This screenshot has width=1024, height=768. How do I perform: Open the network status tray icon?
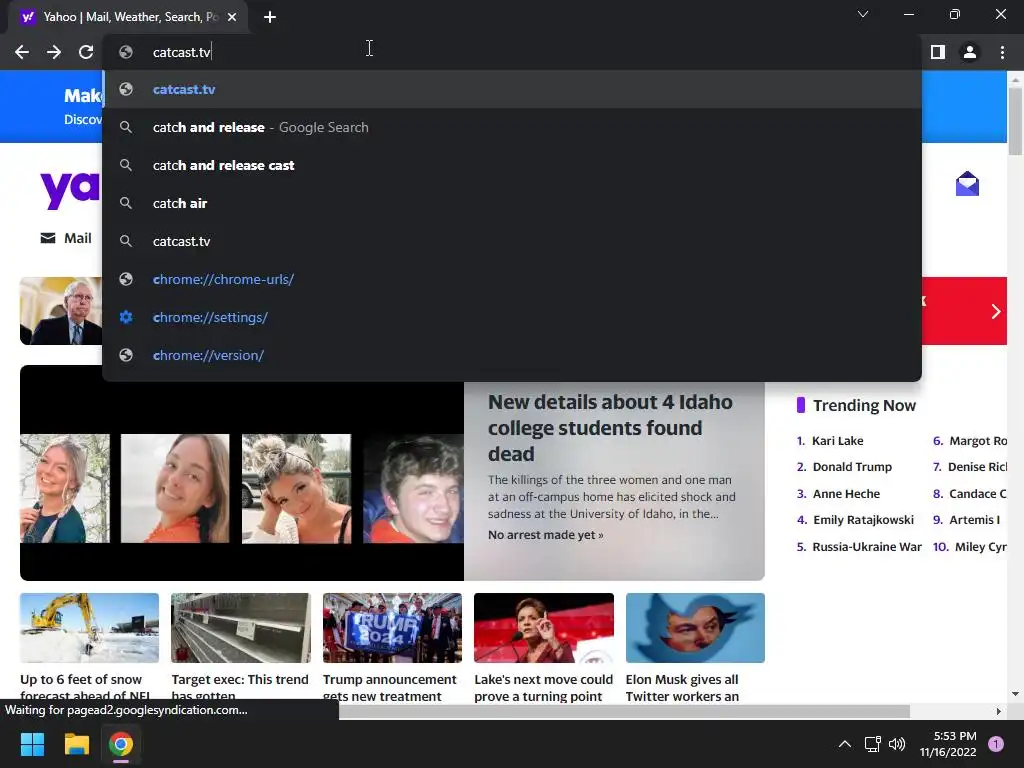coord(872,744)
